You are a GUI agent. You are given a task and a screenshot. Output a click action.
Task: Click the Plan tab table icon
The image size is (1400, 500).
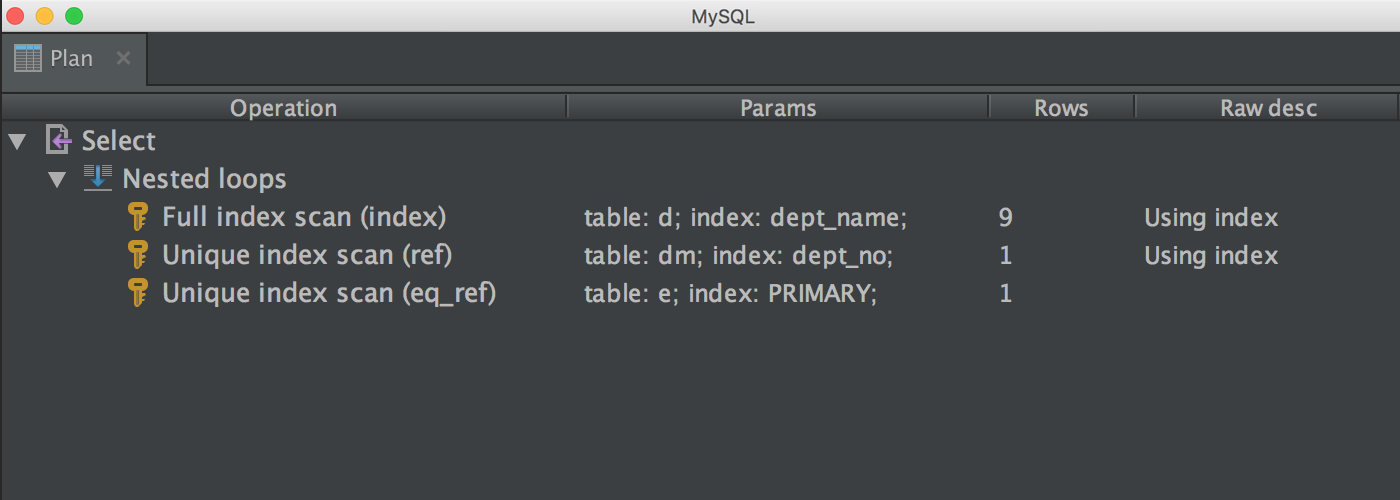pyautogui.click(x=28, y=59)
